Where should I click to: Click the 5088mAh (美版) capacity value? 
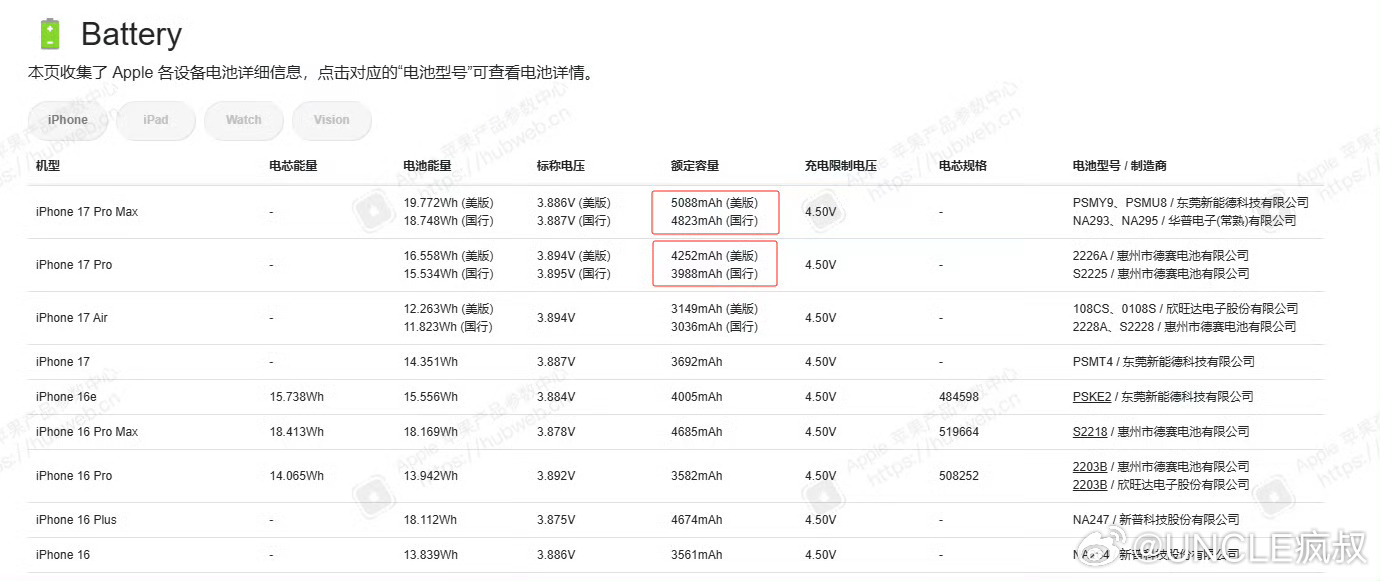pyautogui.click(x=715, y=203)
